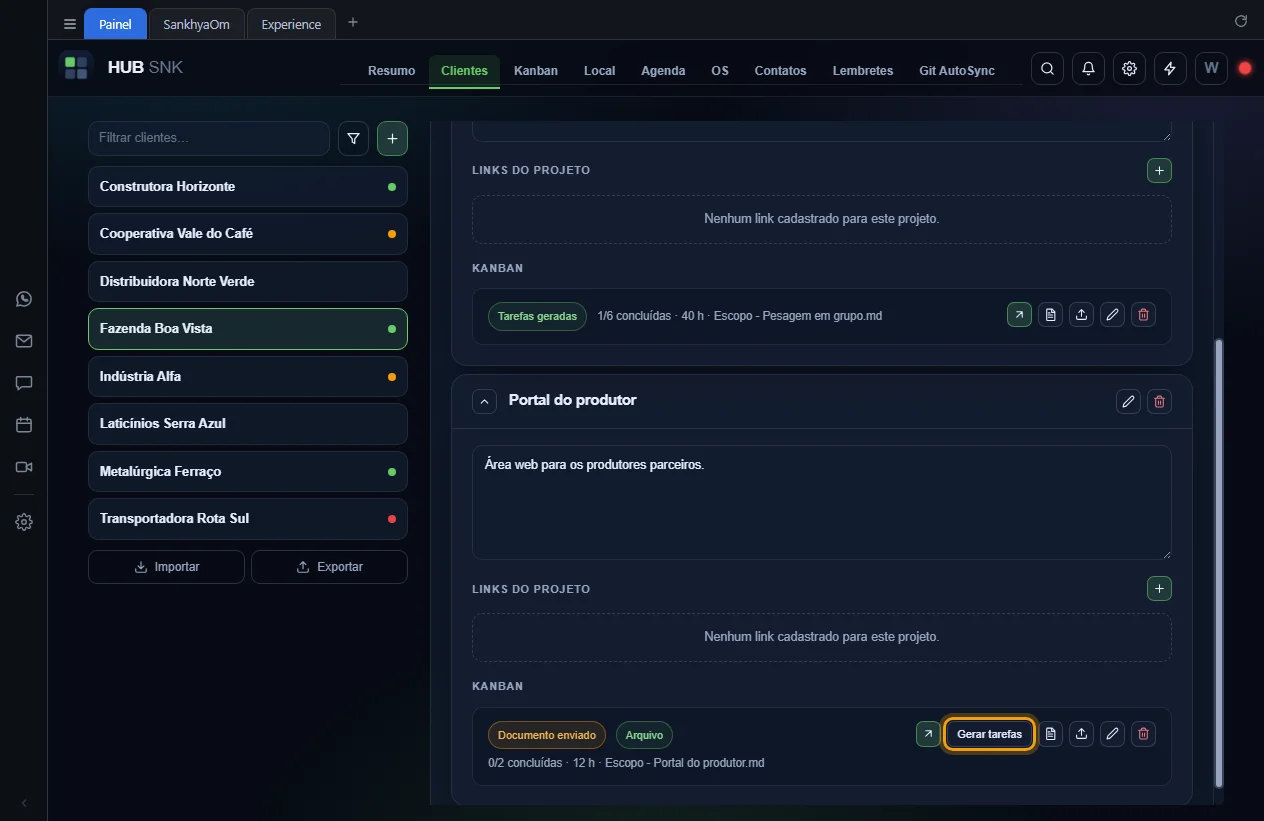Switch to Contatos tab

coord(780,70)
